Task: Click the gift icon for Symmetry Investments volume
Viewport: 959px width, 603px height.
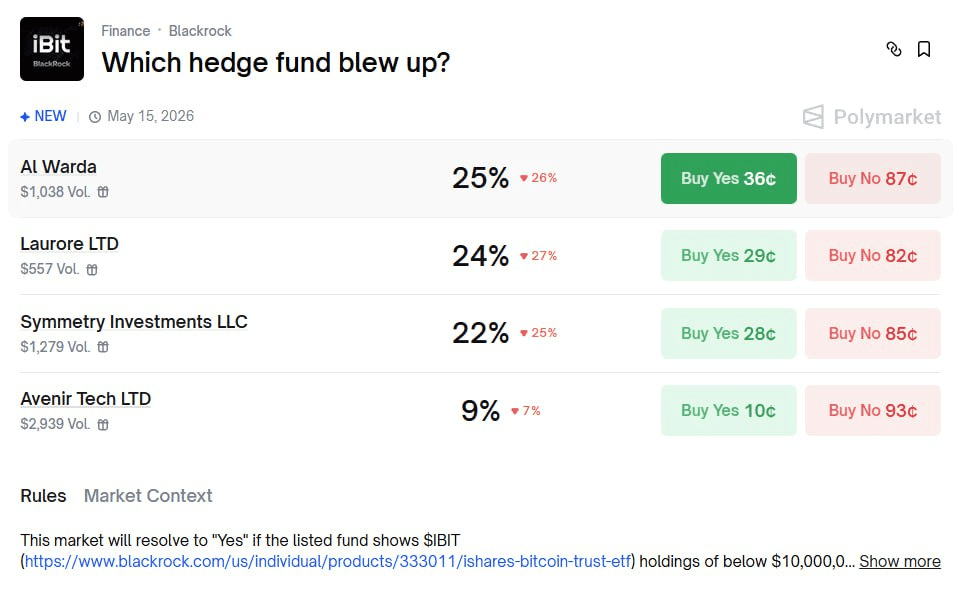Action: 103,347
